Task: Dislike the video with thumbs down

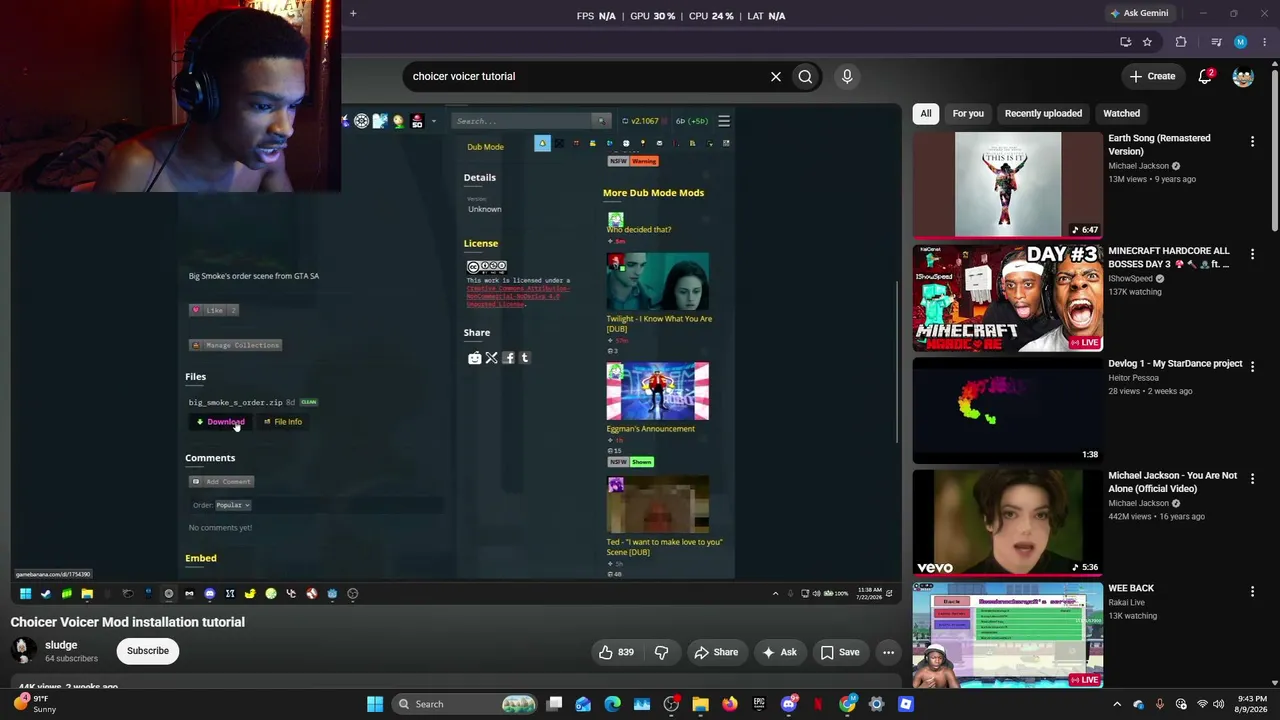Action: click(661, 653)
